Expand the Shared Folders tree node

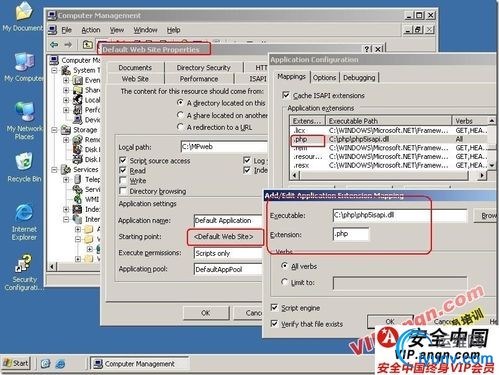coord(66,90)
